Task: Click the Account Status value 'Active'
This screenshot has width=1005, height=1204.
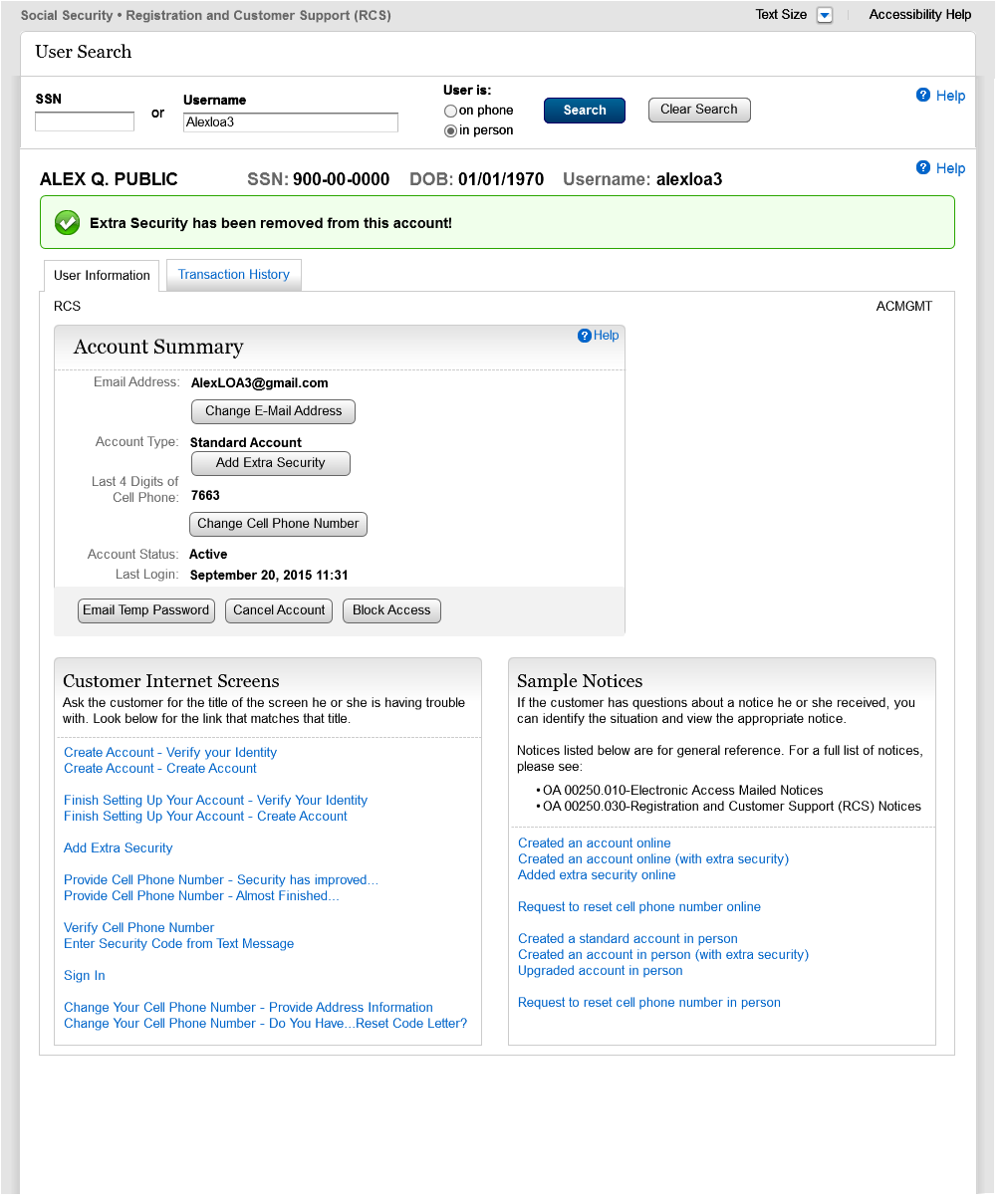Action: [x=208, y=555]
